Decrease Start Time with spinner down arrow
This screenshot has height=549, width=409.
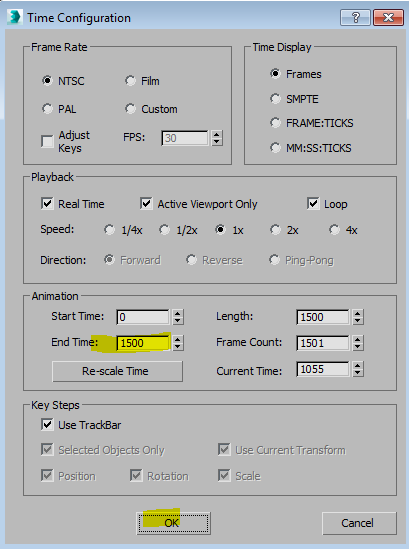pyautogui.click(x=178, y=321)
